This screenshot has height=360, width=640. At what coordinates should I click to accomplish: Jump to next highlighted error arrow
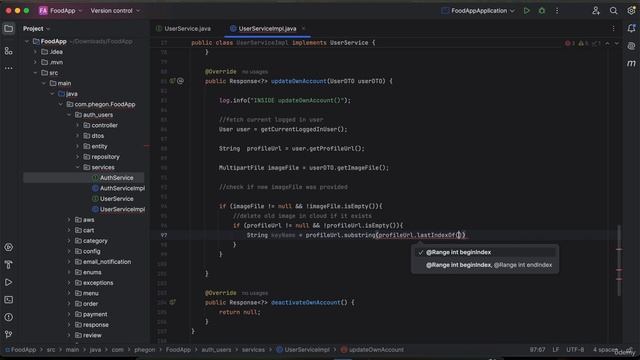pyautogui.click(x=617, y=43)
